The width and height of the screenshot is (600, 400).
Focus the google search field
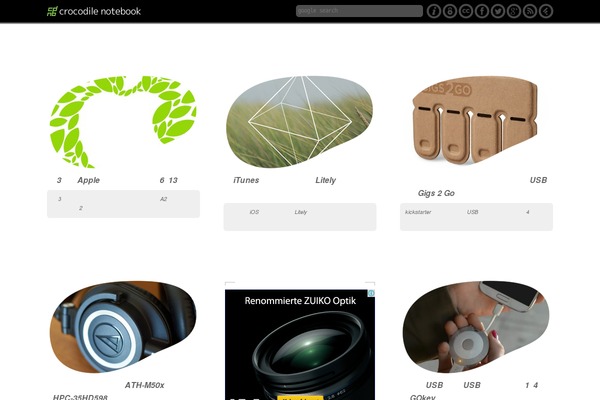click(x=359, y=11)
